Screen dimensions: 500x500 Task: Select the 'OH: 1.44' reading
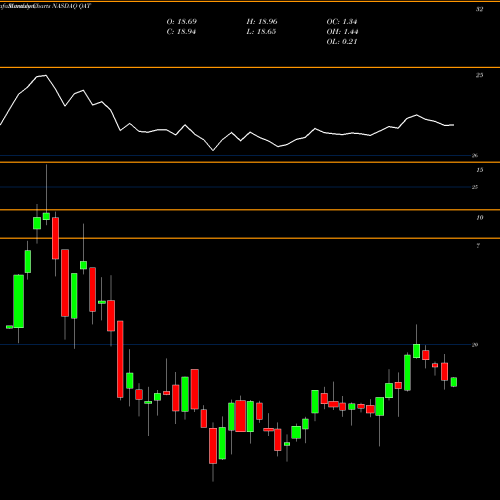(342, 32)
